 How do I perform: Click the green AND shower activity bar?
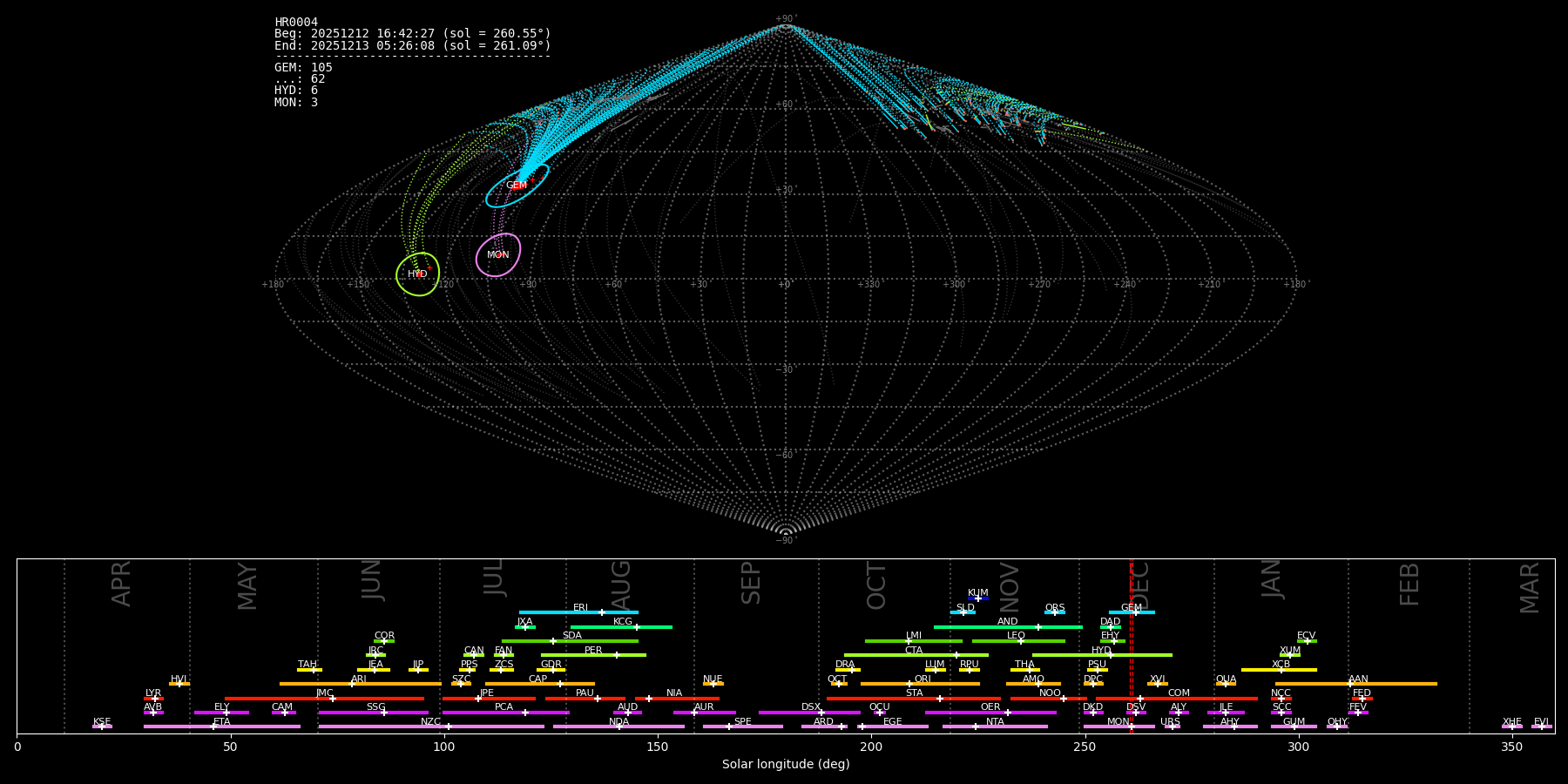984,627
